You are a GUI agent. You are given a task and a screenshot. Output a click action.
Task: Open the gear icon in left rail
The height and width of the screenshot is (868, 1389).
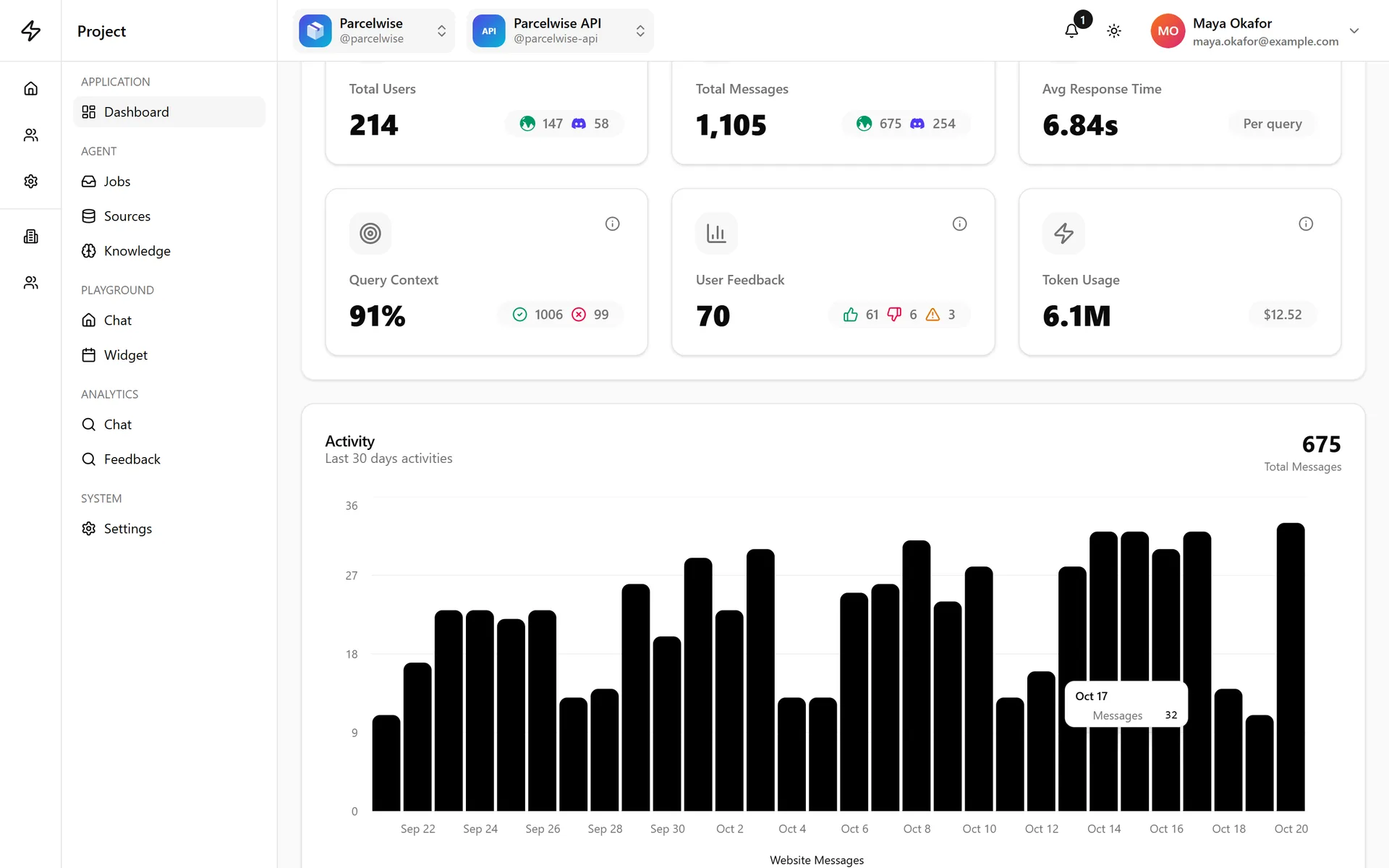coord(30,181)
